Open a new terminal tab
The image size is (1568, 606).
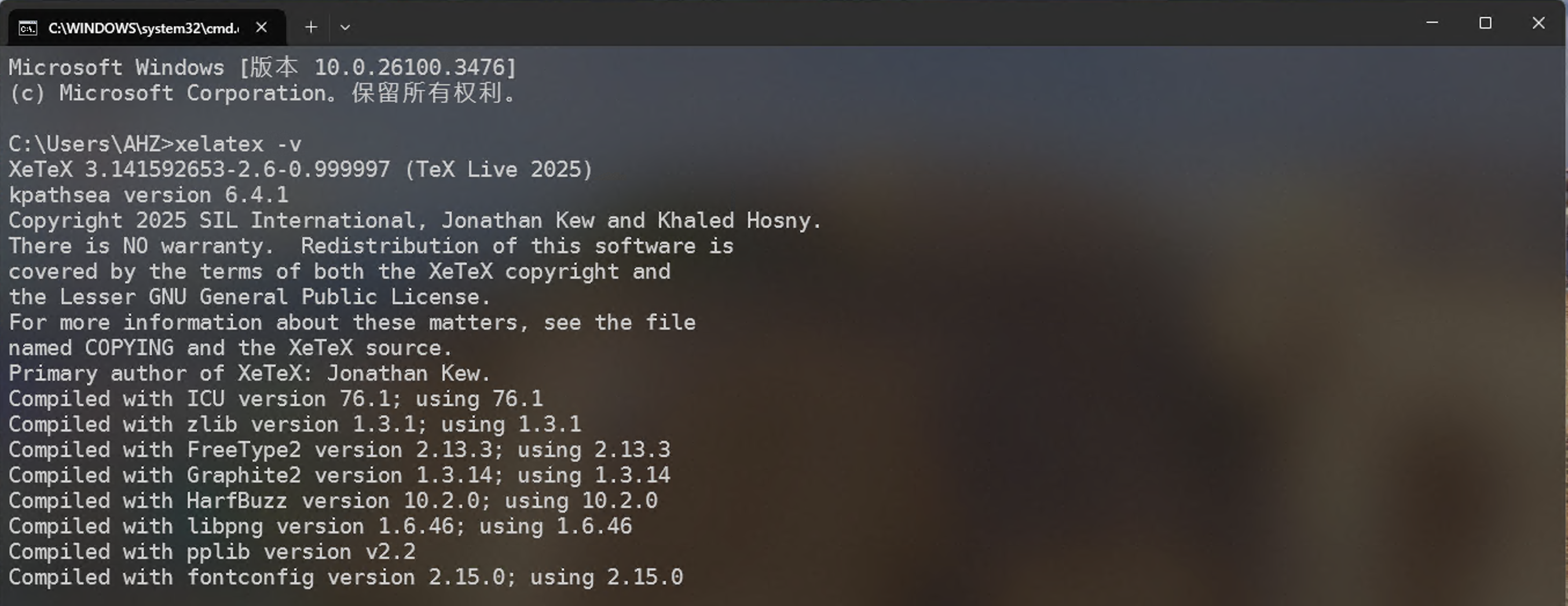[311, 27]
